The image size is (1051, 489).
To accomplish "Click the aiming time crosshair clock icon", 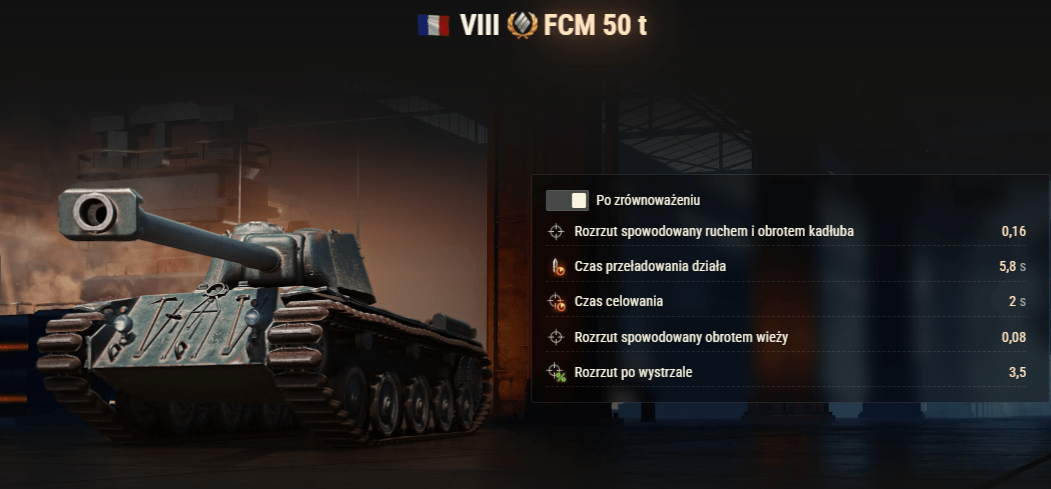I will (556, 301).
